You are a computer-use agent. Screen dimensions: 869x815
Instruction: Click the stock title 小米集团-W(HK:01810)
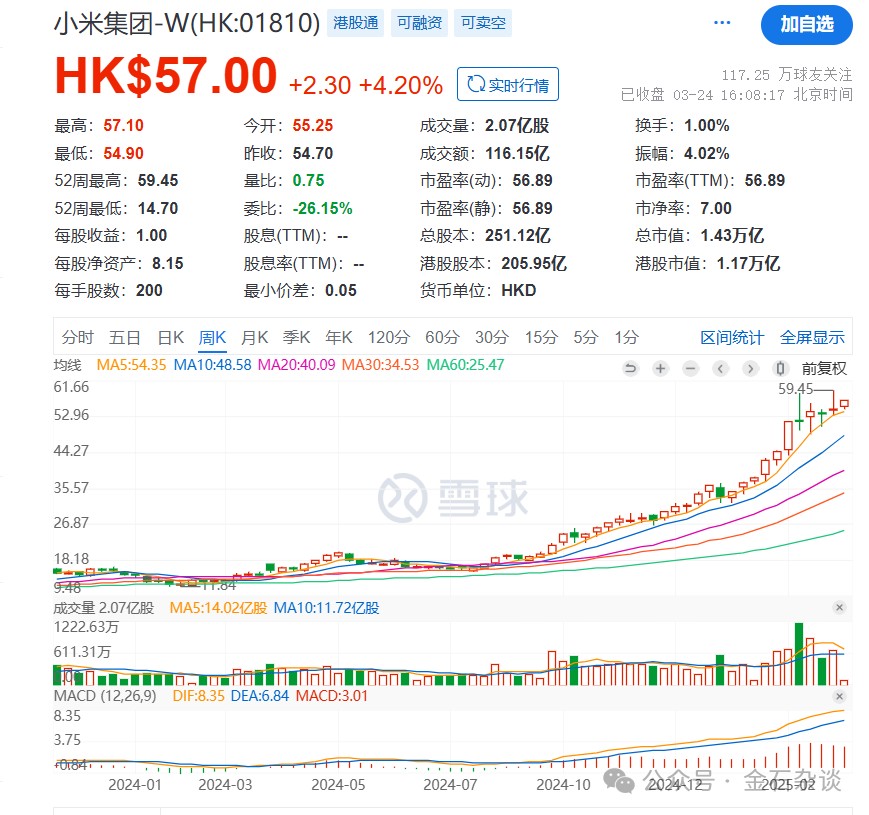[x=187, y=23]
